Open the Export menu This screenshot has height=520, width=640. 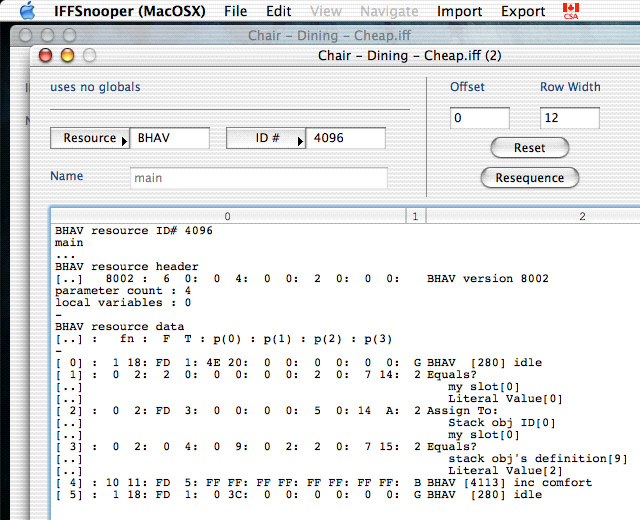pyautogui.click(x=523, y=12)
